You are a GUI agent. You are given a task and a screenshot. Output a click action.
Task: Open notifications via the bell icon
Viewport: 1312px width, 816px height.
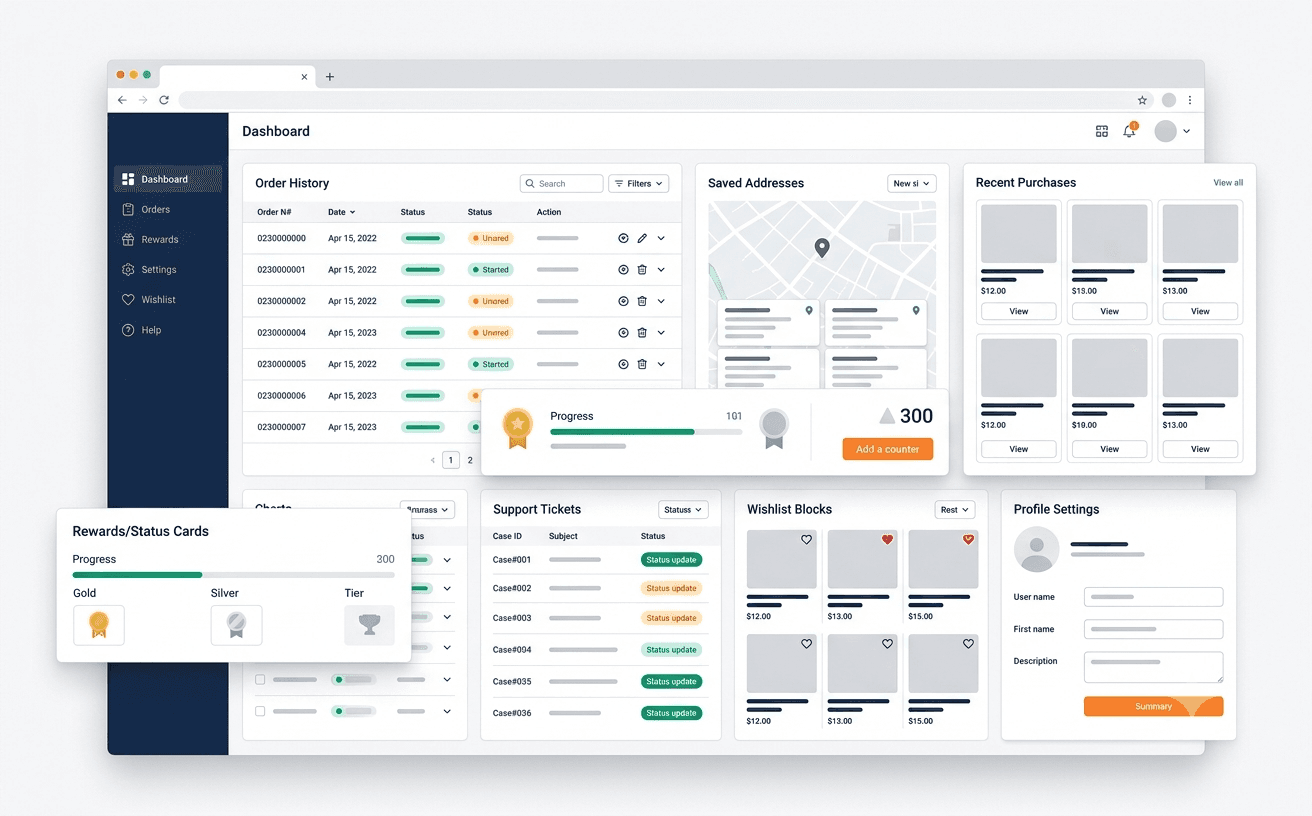coord(1129,131)
